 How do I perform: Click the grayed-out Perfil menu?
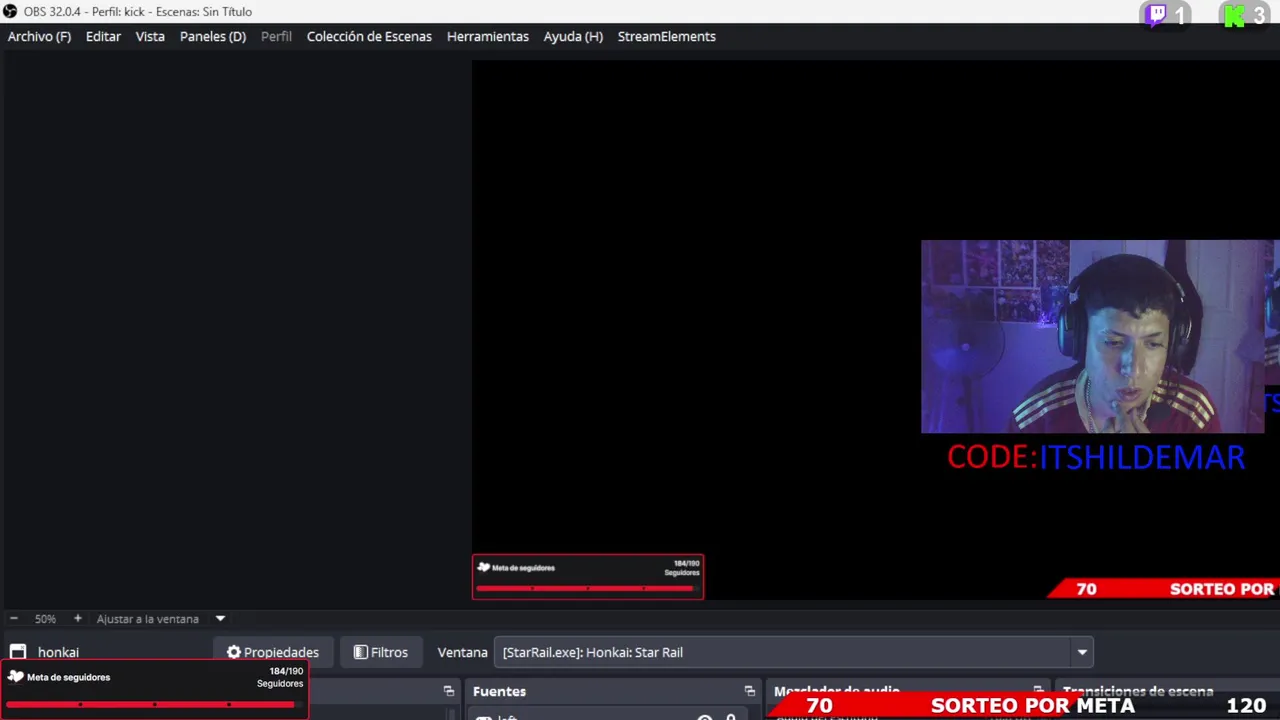pos(276,36)
